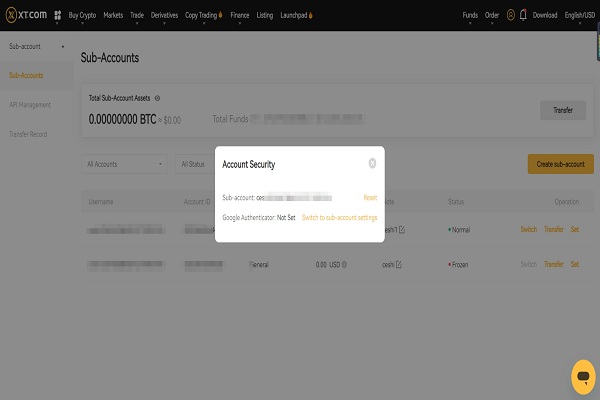Open the chat support bubble
The height and width of the screenshot is (400, 600).
(x=583, y=377)
